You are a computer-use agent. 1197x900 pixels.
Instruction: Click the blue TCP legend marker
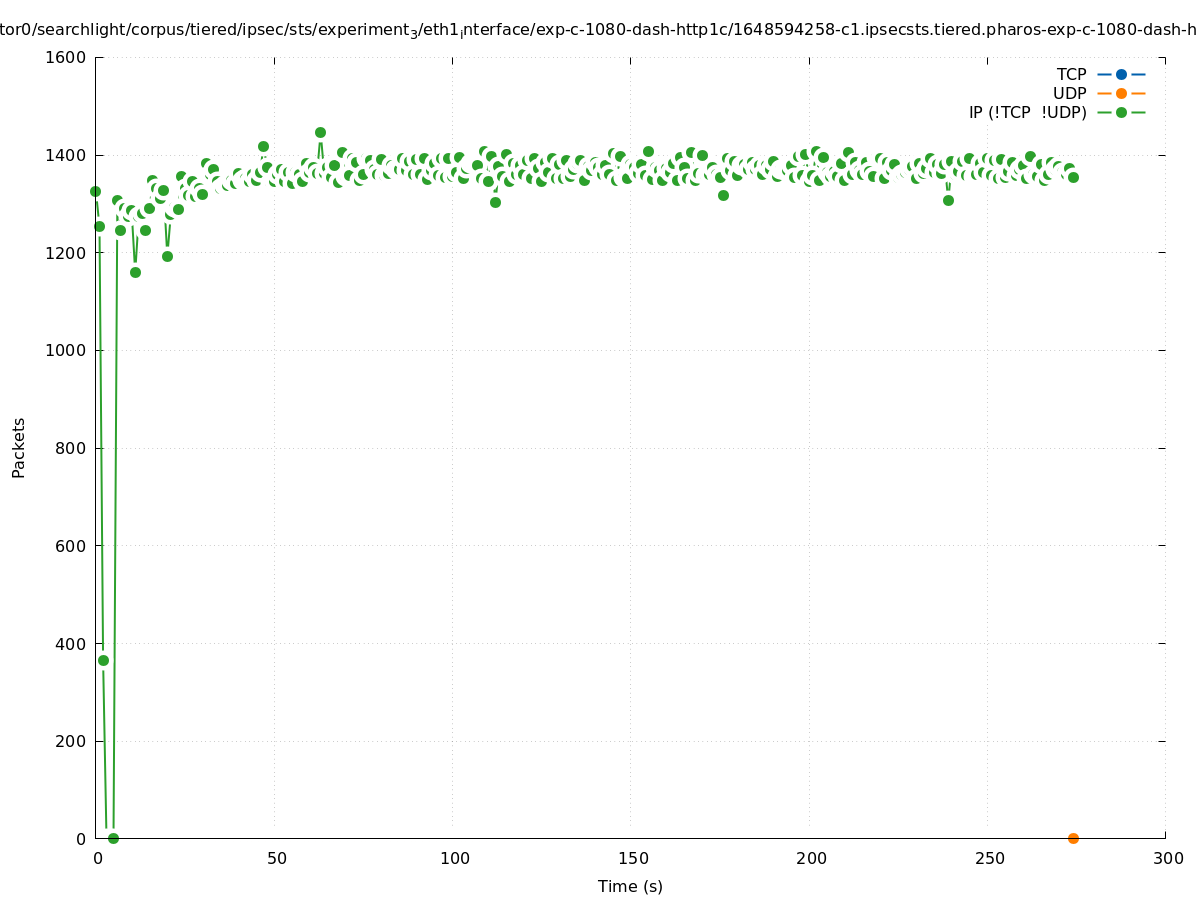(1121, 74)
